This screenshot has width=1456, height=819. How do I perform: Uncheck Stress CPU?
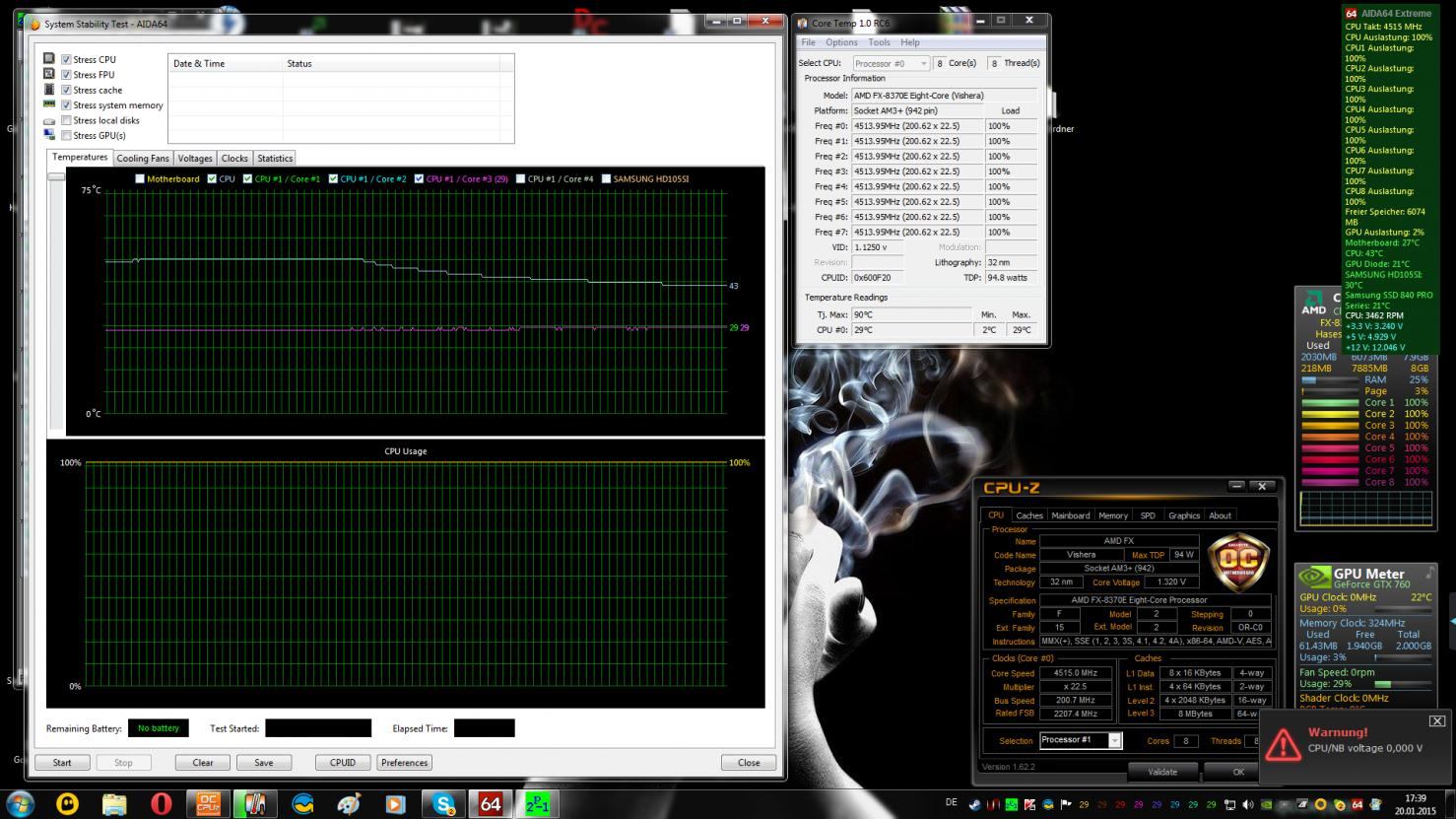pos(66,59)
